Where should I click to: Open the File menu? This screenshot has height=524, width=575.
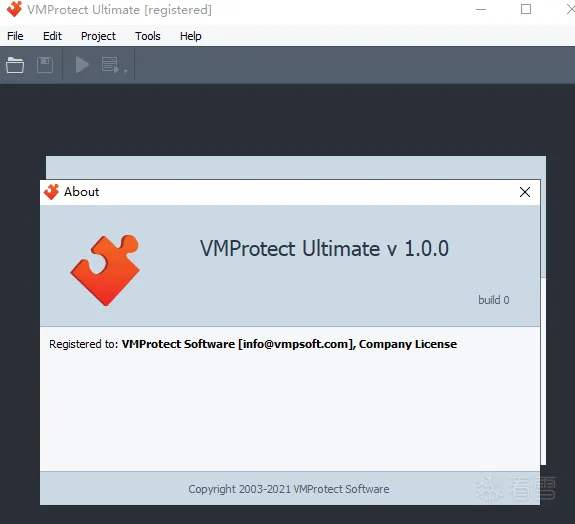(x=15, y=36)
